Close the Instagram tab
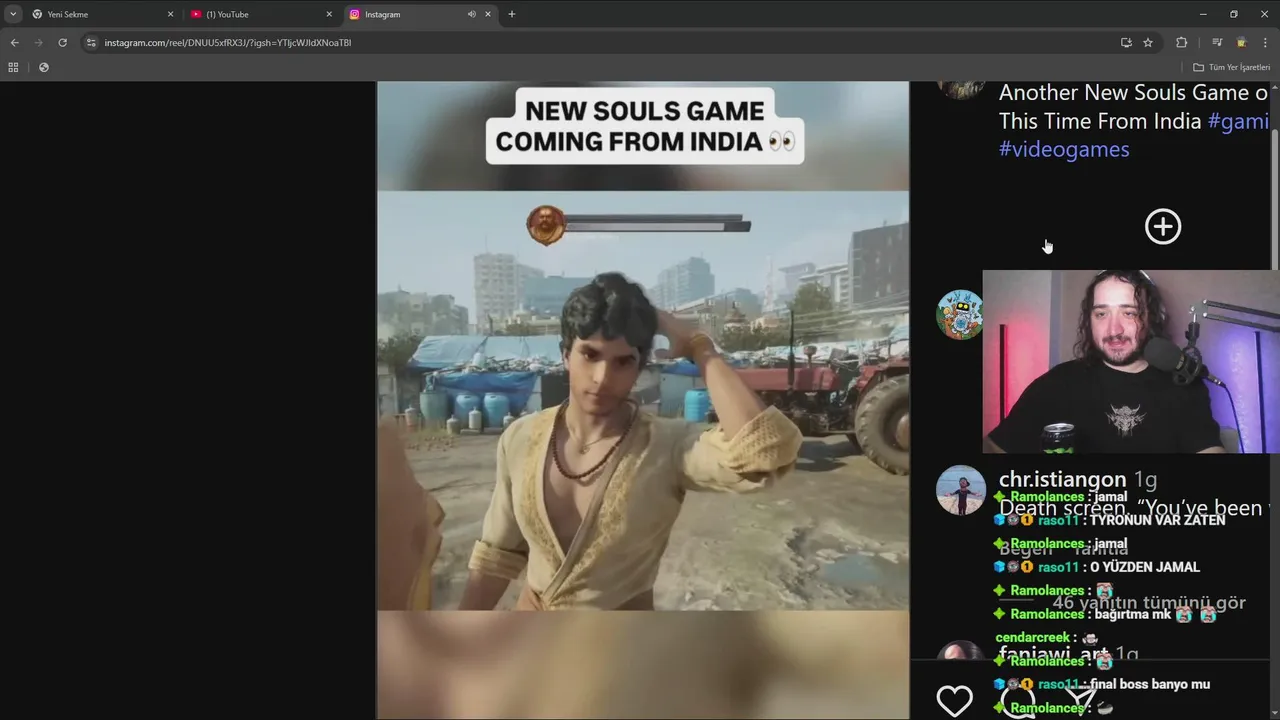 (x=488, y=14)
